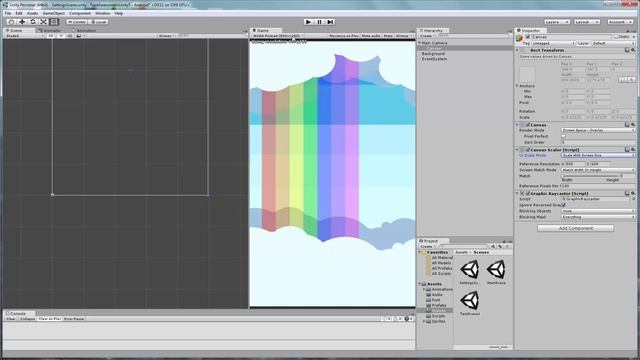The width and height of the screenshot is (640, 360).
Task: Open the Window menu
Action: [102, 13]
